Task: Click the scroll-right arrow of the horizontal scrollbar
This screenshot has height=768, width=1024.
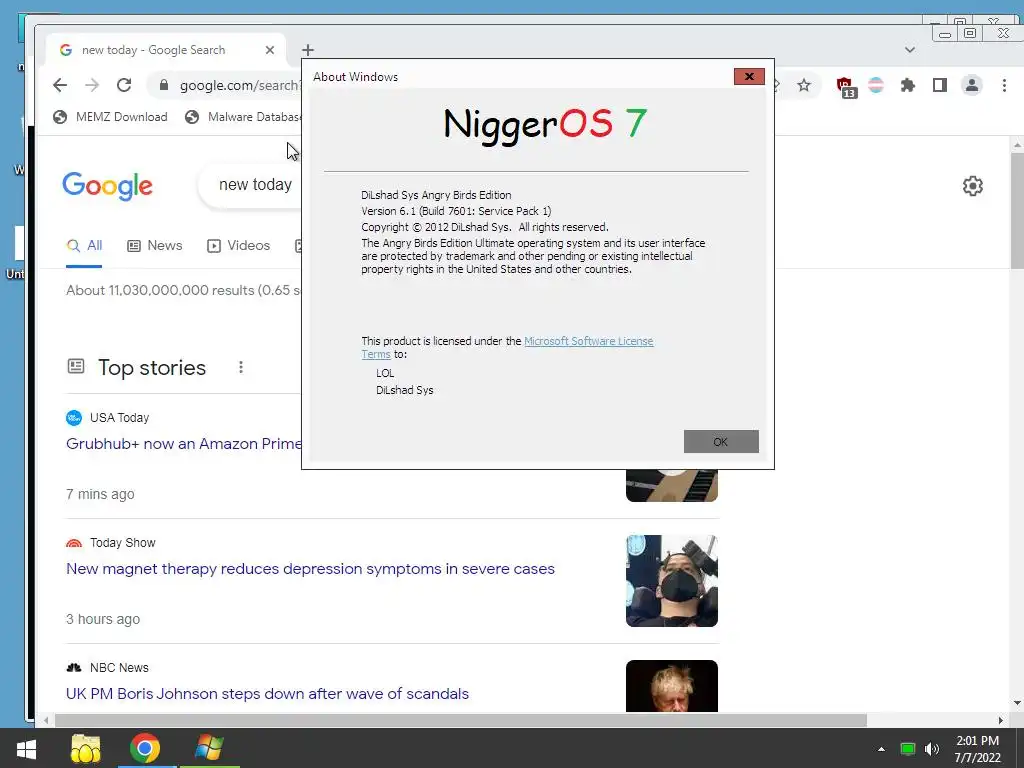Action: (1000, 720)
